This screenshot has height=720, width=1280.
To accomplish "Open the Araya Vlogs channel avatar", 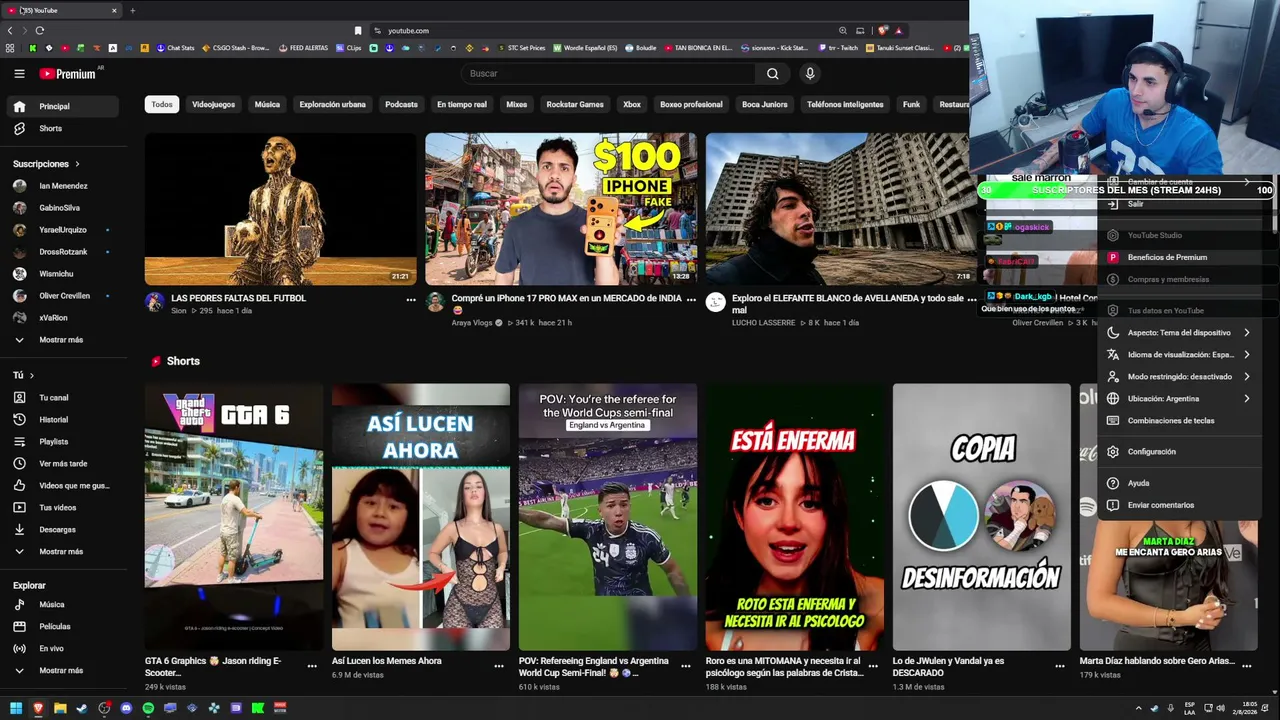I will [435, 302].
